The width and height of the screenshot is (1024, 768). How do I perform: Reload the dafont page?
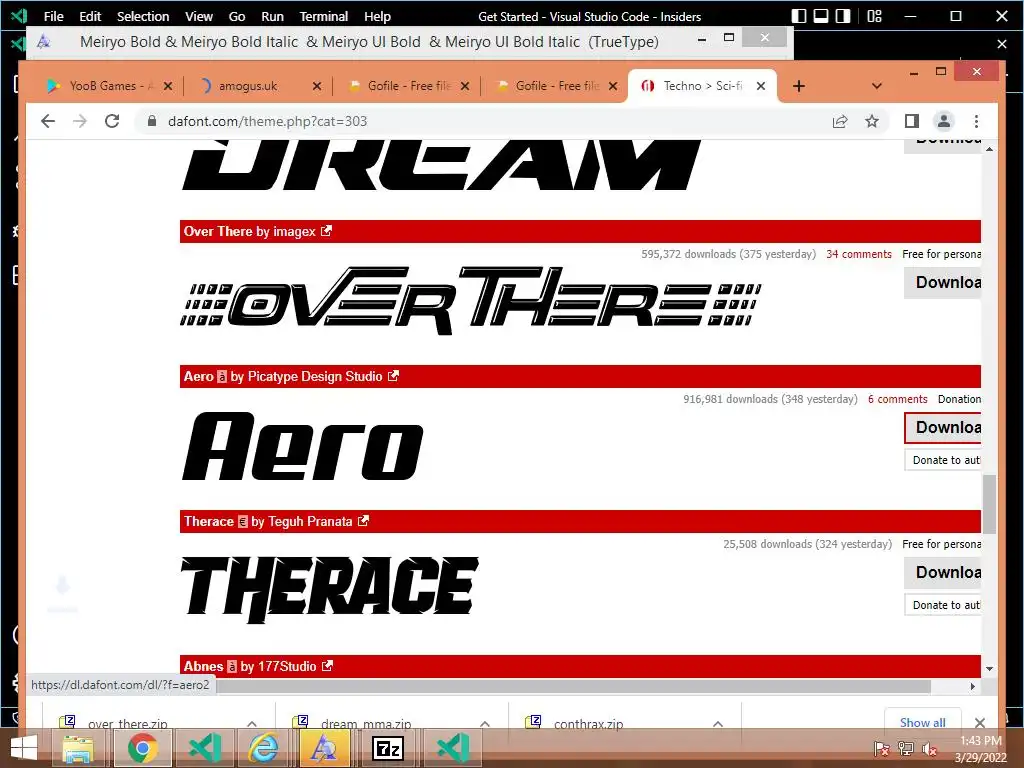pyautogui.click(x=112, y=121)
